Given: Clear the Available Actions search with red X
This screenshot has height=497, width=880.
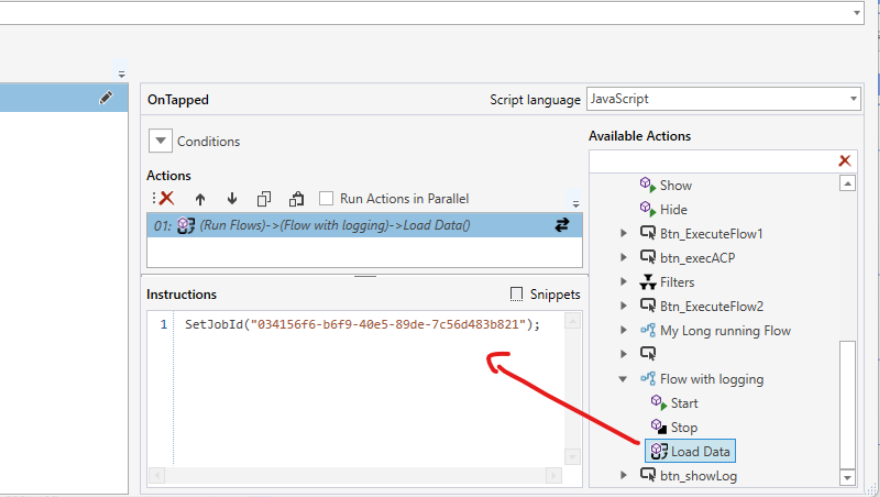Looking at the screenshot, I should (x=845, y=161).
